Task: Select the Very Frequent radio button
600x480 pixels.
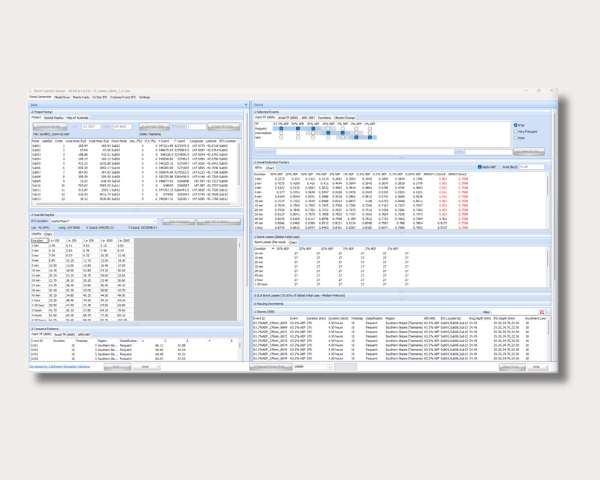Action: pyautogui.click(x=517, y=130)
